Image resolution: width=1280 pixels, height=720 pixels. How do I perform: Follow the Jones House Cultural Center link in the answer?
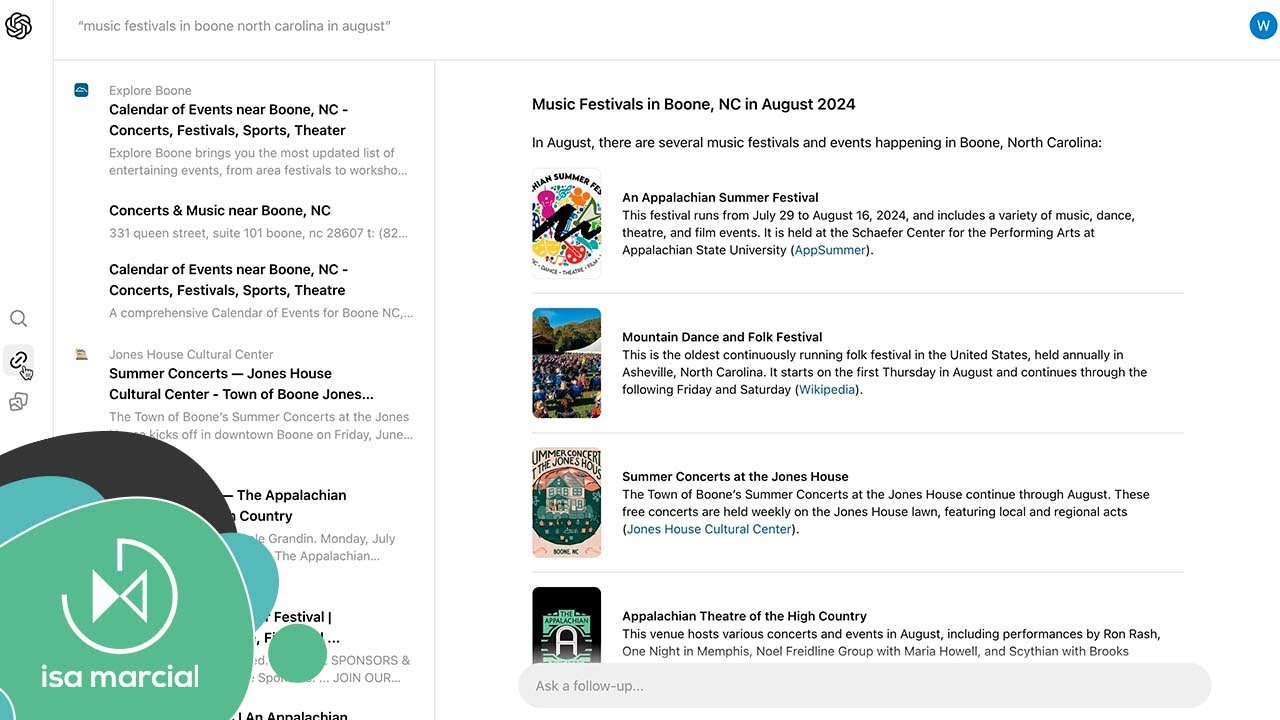[709, 529]
